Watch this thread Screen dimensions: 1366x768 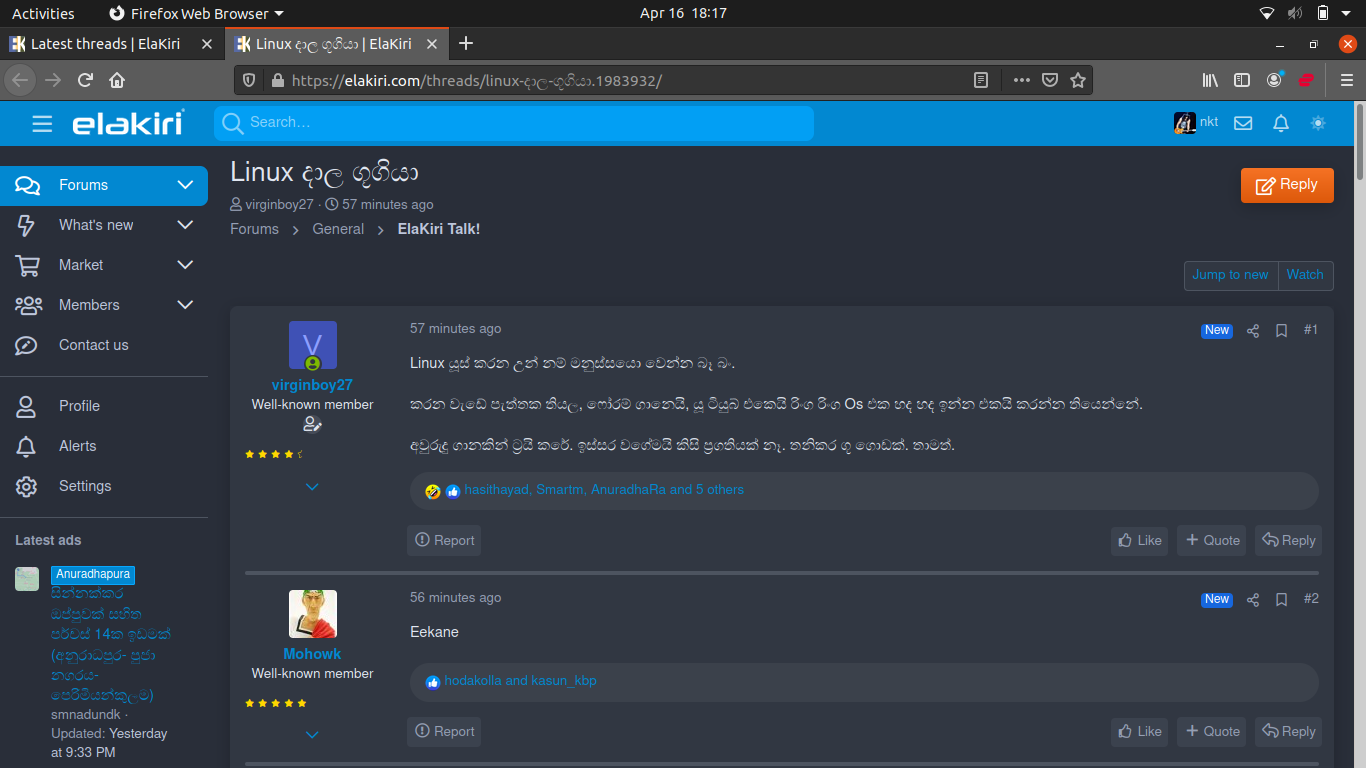pyautogui.click(x=1305, y=275)
